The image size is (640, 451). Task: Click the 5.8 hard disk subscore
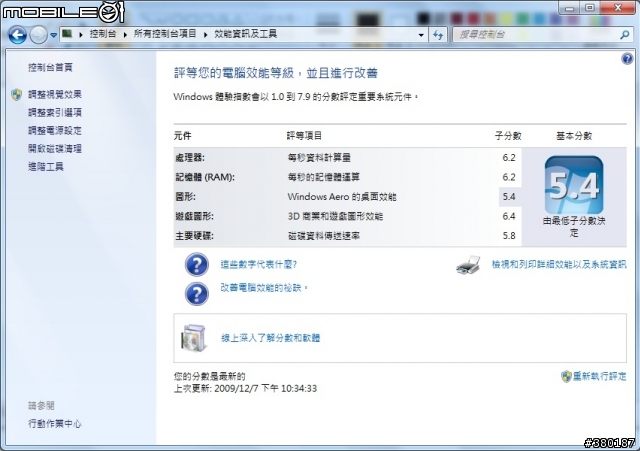(509, 236)
